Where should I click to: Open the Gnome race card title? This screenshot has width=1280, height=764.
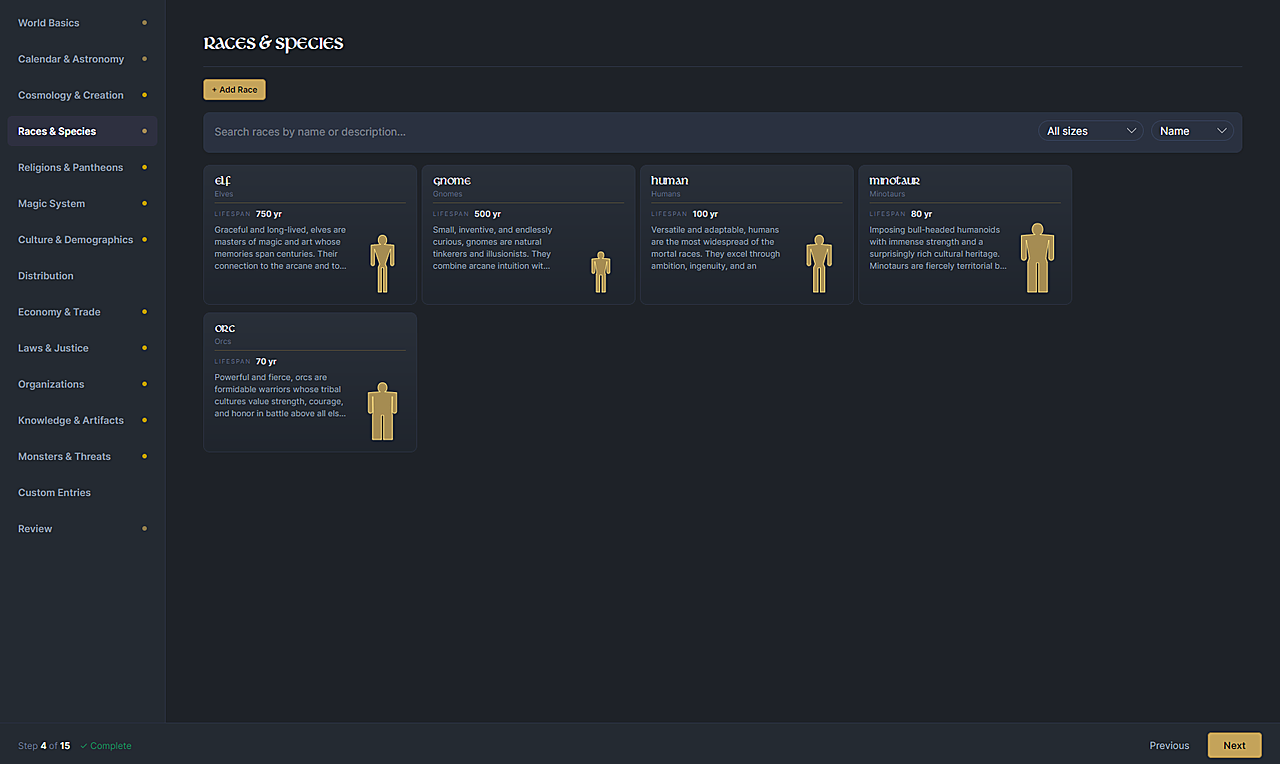click(452, 181)
